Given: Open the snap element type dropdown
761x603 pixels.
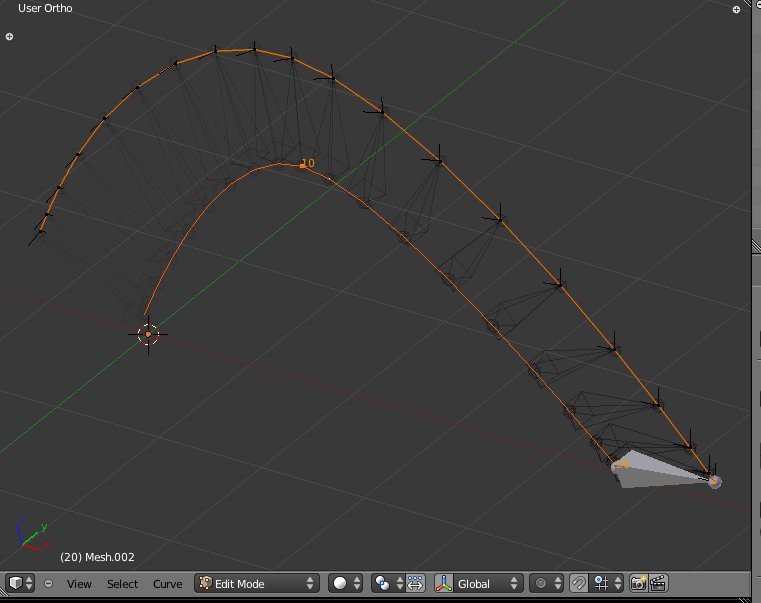Looking at the screenshot, I should pyautogui.click(x=607, y=583).
